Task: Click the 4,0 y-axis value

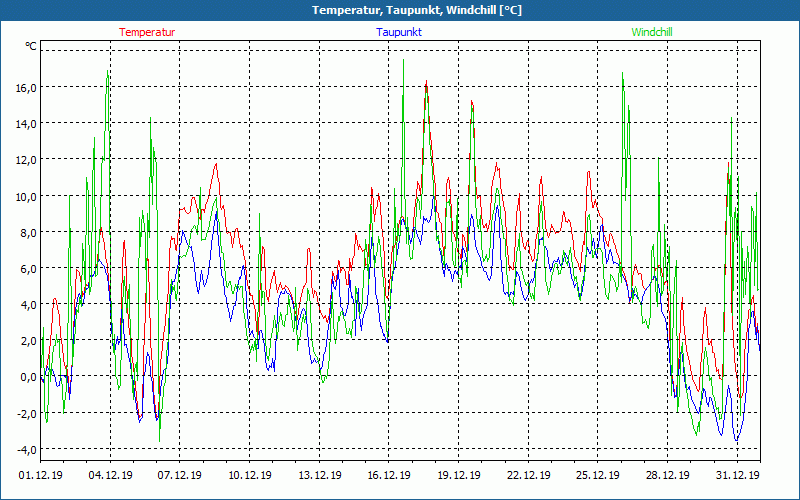Action: (28, 305)
